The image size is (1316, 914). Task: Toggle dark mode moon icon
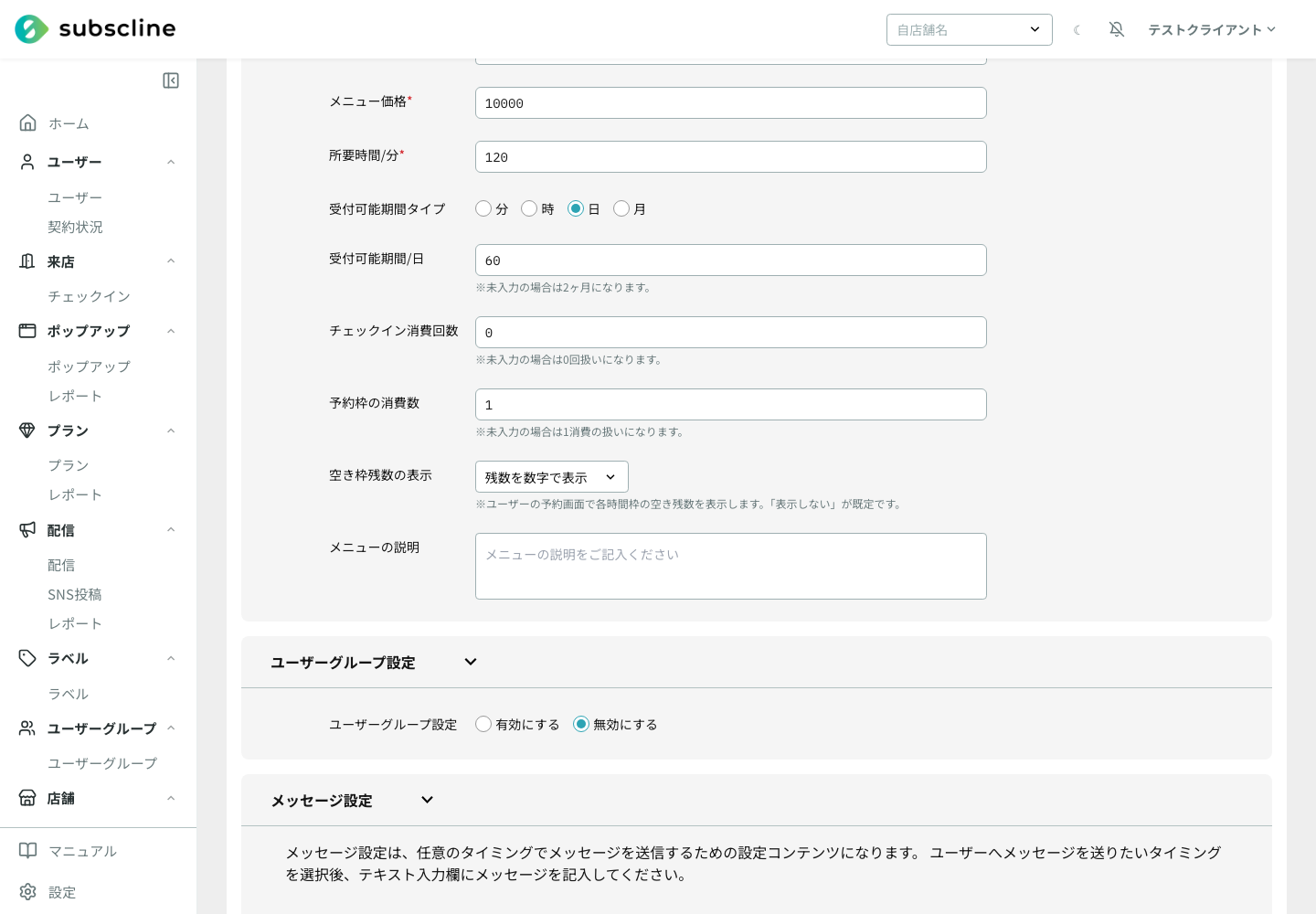pyautogui.click(x=1077, y=29)
